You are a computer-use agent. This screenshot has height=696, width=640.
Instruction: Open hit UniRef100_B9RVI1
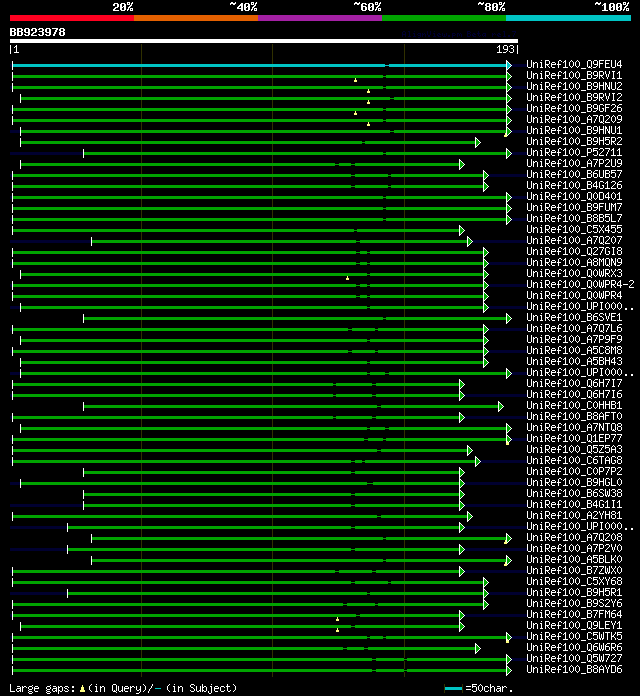pyautogui.click(x=574, y=75)
